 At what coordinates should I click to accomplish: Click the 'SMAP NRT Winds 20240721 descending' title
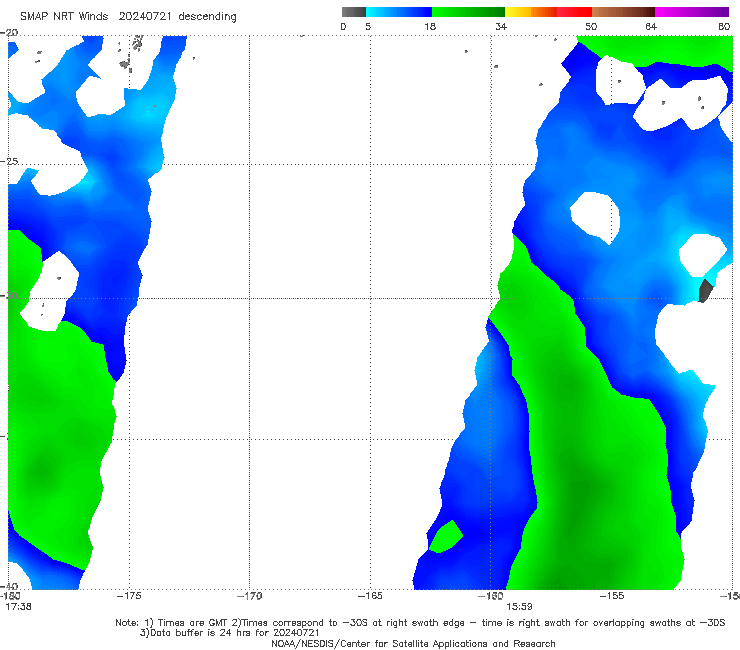coord(128,16)
